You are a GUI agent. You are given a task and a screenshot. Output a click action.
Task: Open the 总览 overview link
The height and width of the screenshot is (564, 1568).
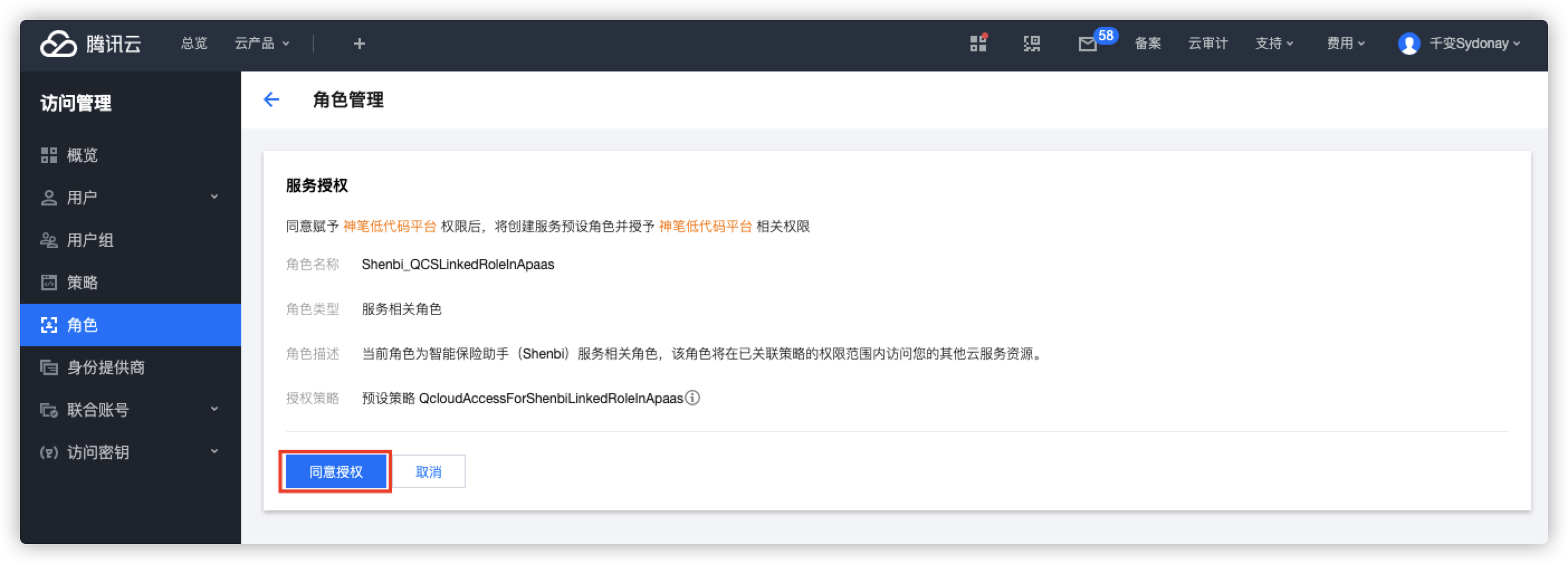click(x=194, y=44)
